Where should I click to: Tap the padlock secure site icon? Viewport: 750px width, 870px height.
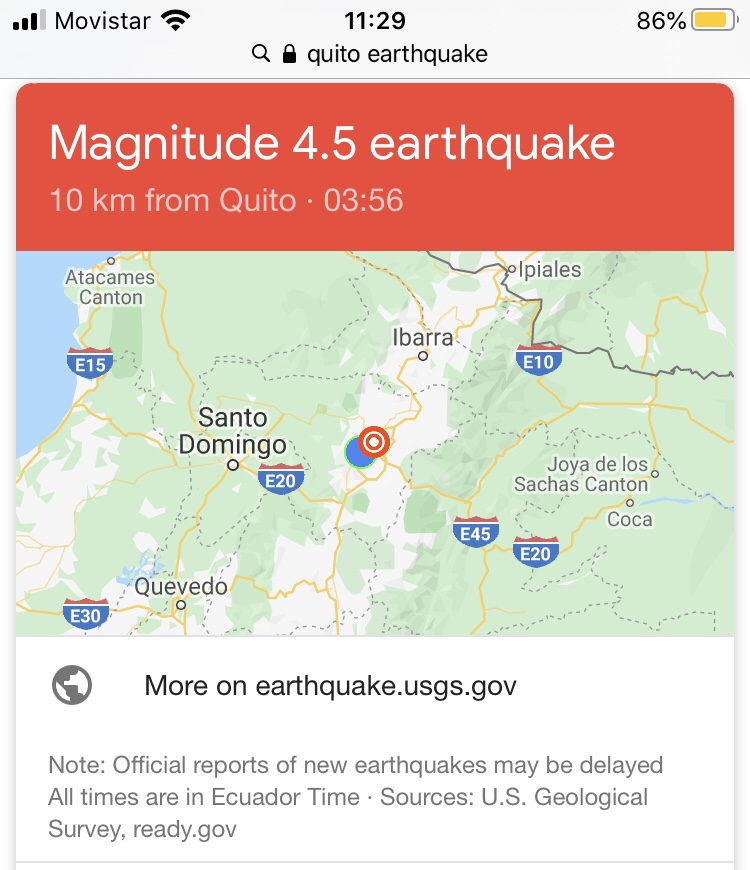click(x=290, y=54)
